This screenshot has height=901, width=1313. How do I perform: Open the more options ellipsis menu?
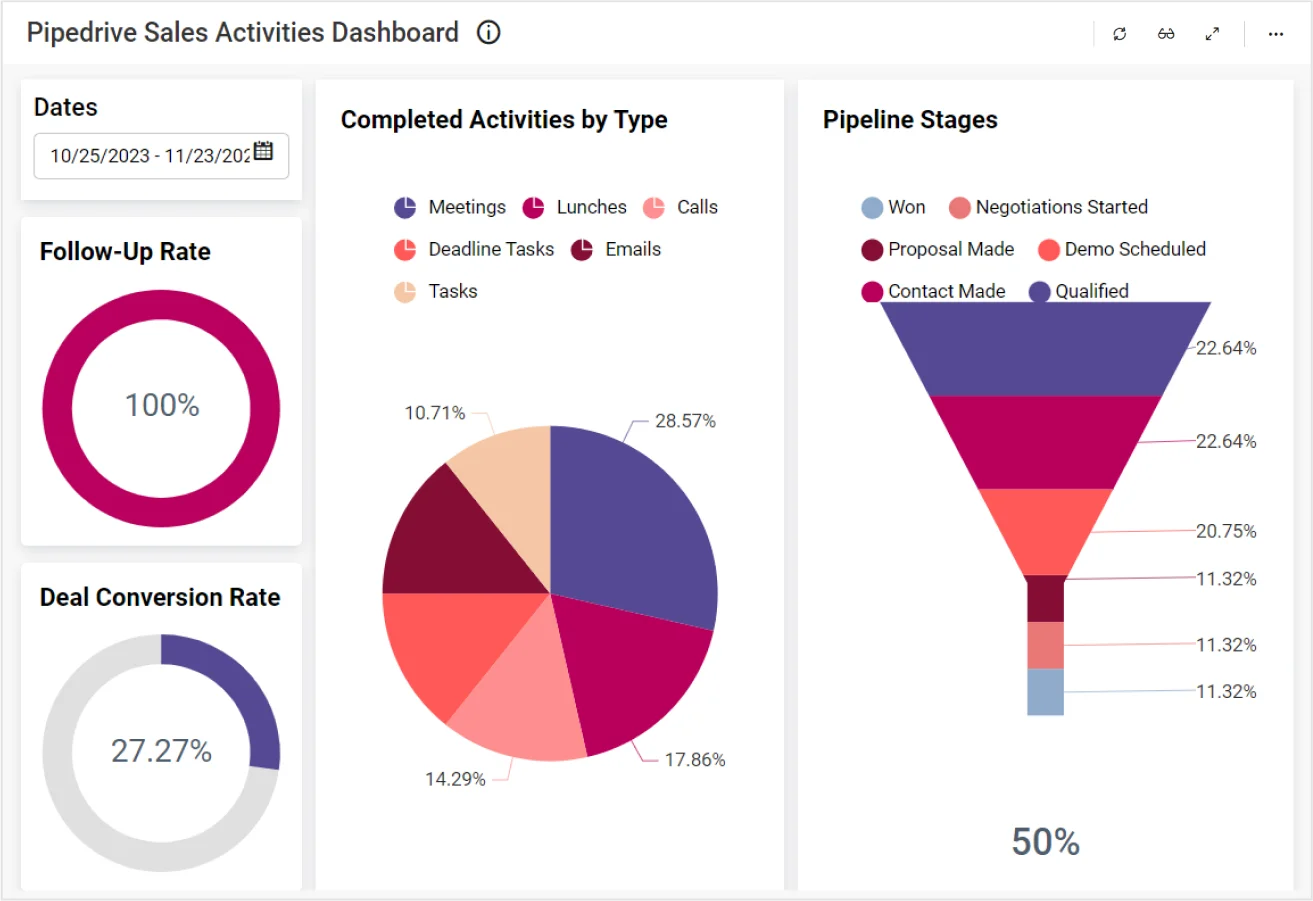pos(1275,34)
